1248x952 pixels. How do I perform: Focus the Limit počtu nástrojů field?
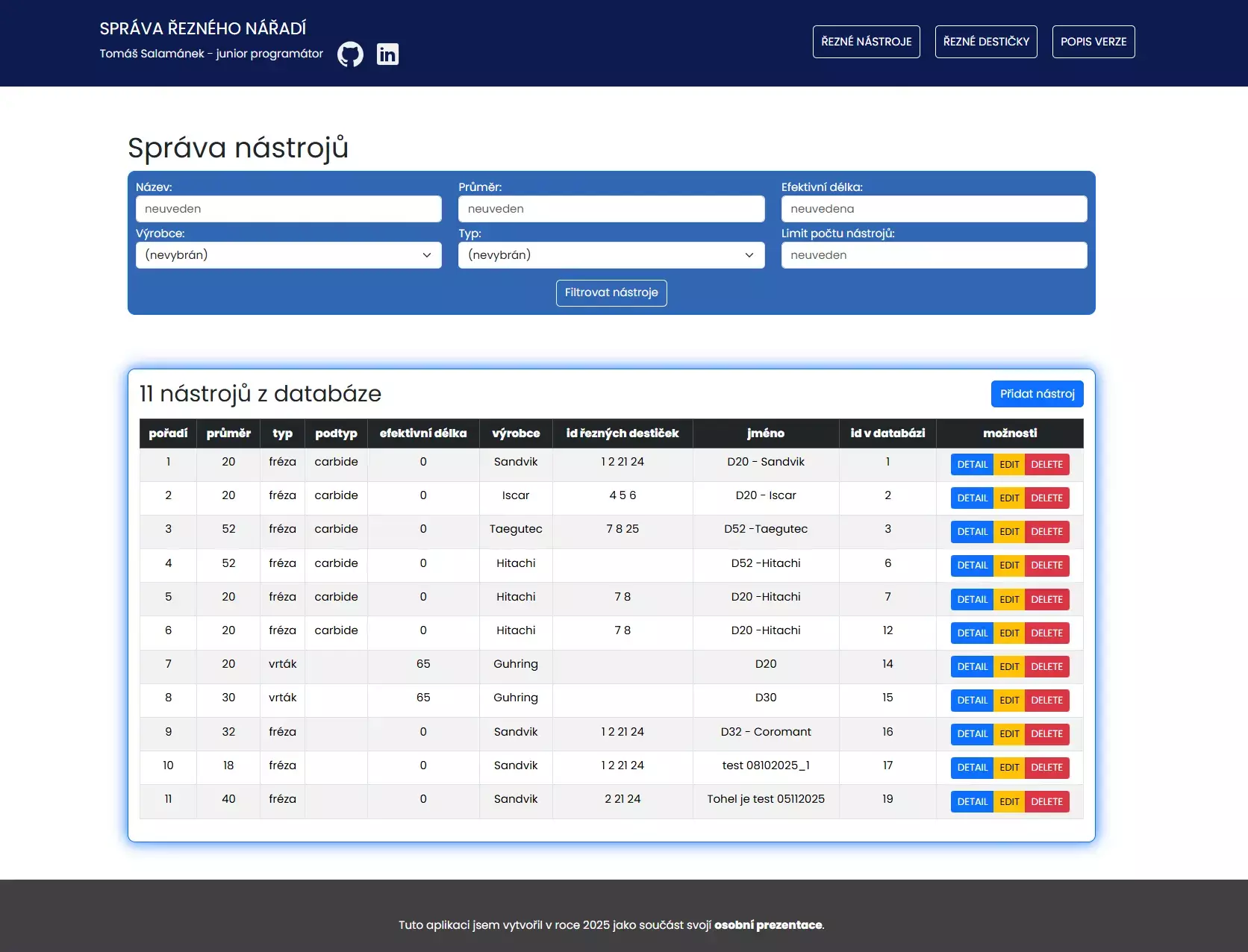pos(934,255)
